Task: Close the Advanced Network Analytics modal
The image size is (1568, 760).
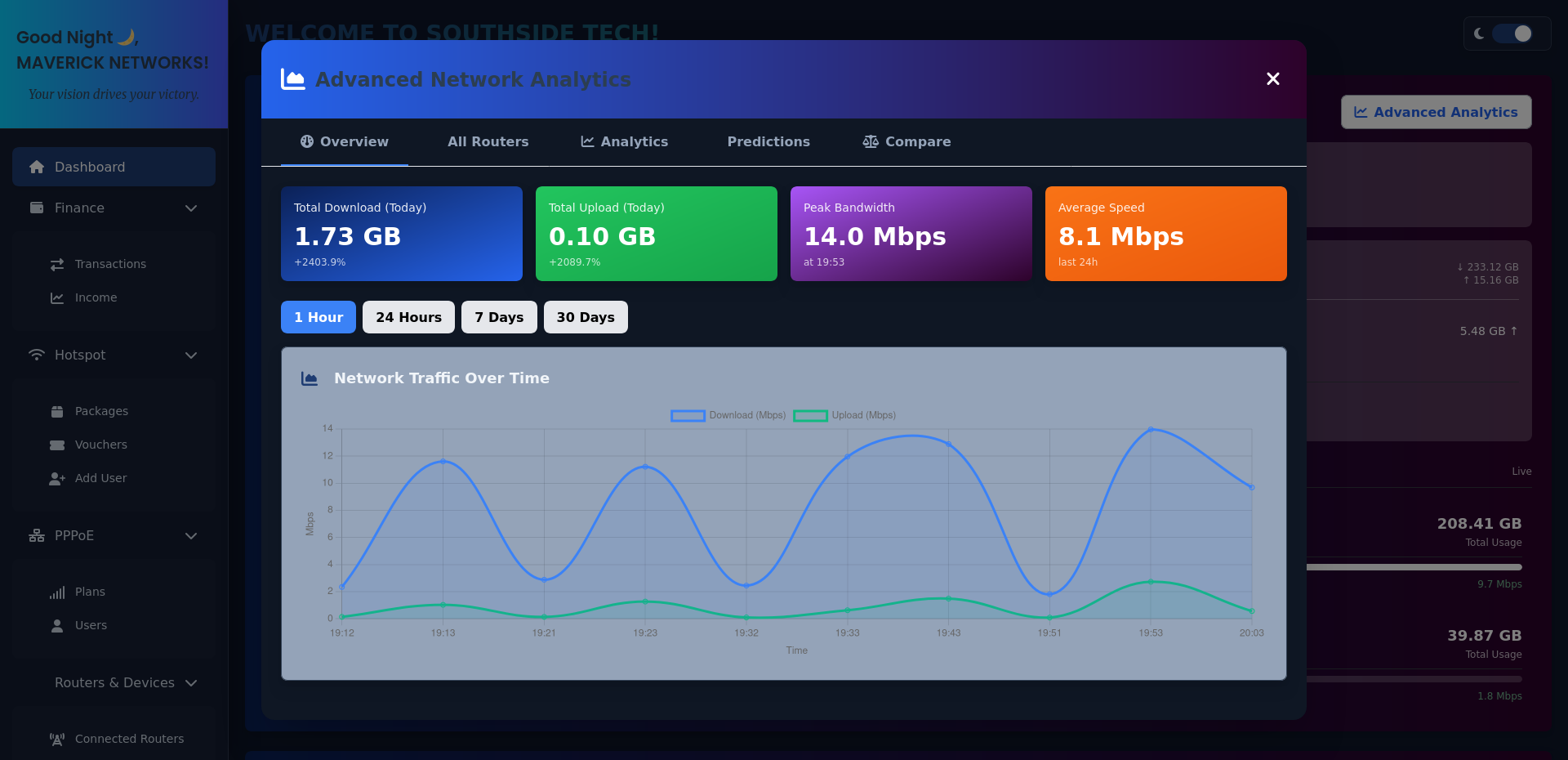Action: tap(1272, 78)
